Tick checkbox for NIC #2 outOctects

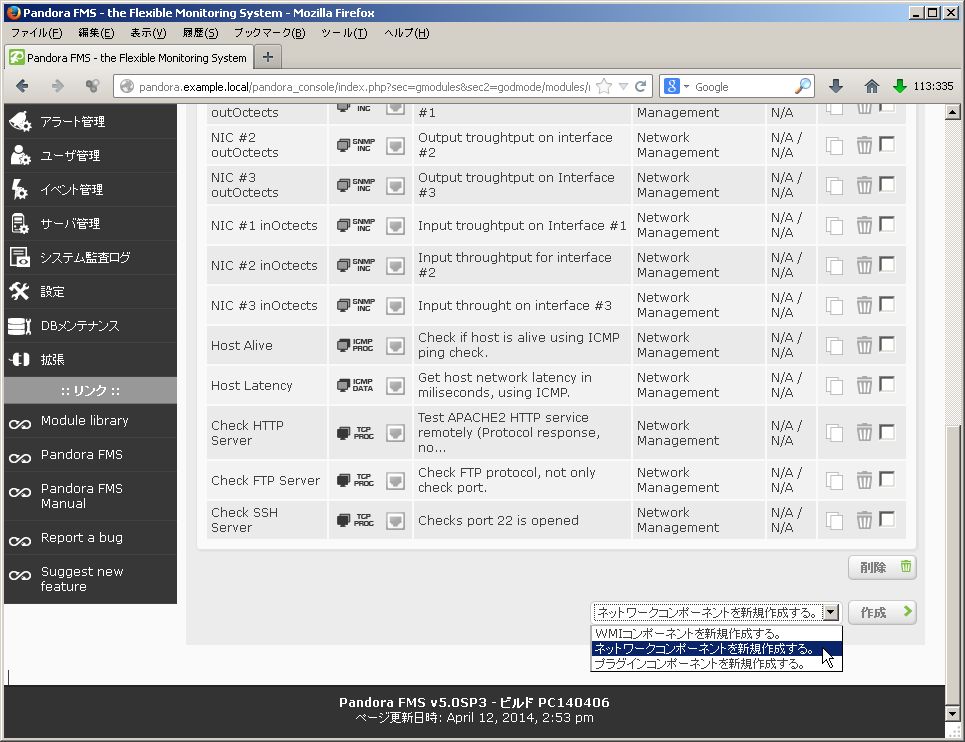(887, 144)
